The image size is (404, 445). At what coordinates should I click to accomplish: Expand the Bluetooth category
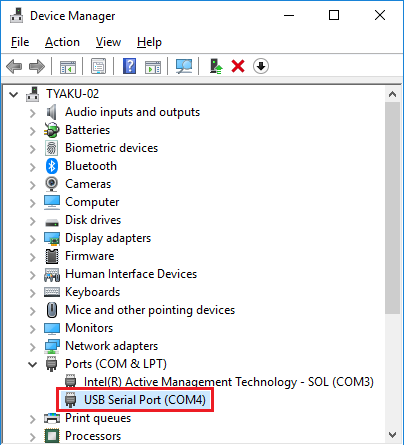[32, 166]
